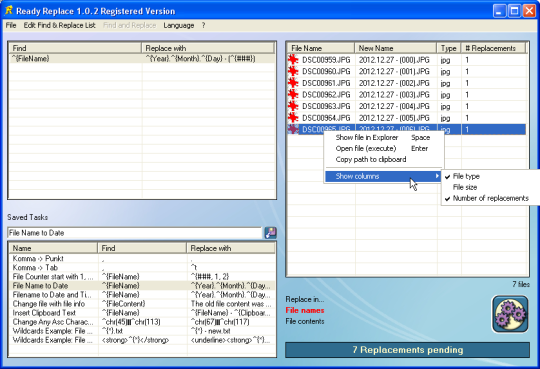The width and height of the screenshot is (540, 369).
Task: Select saved task Insert Clipboard Text
Action: pos(142,313)
